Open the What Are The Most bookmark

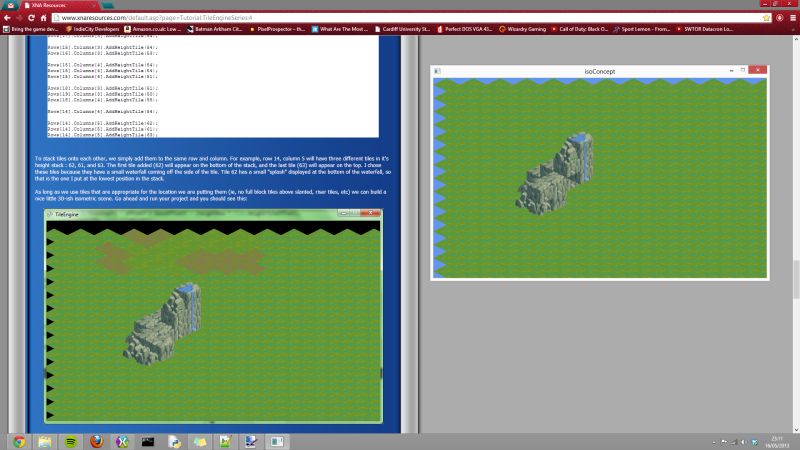[x=340, y=29]
